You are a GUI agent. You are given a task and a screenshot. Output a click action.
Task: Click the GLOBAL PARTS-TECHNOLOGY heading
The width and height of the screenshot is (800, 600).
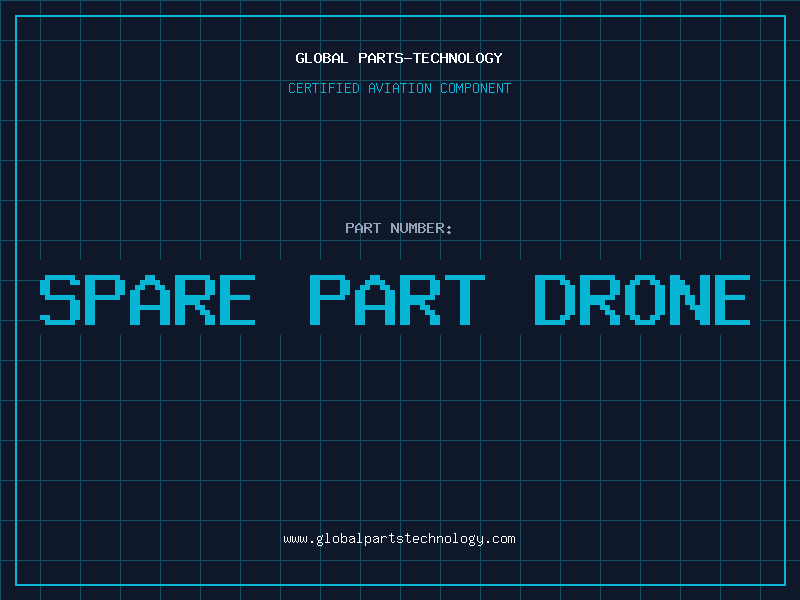tap(399, 58)
